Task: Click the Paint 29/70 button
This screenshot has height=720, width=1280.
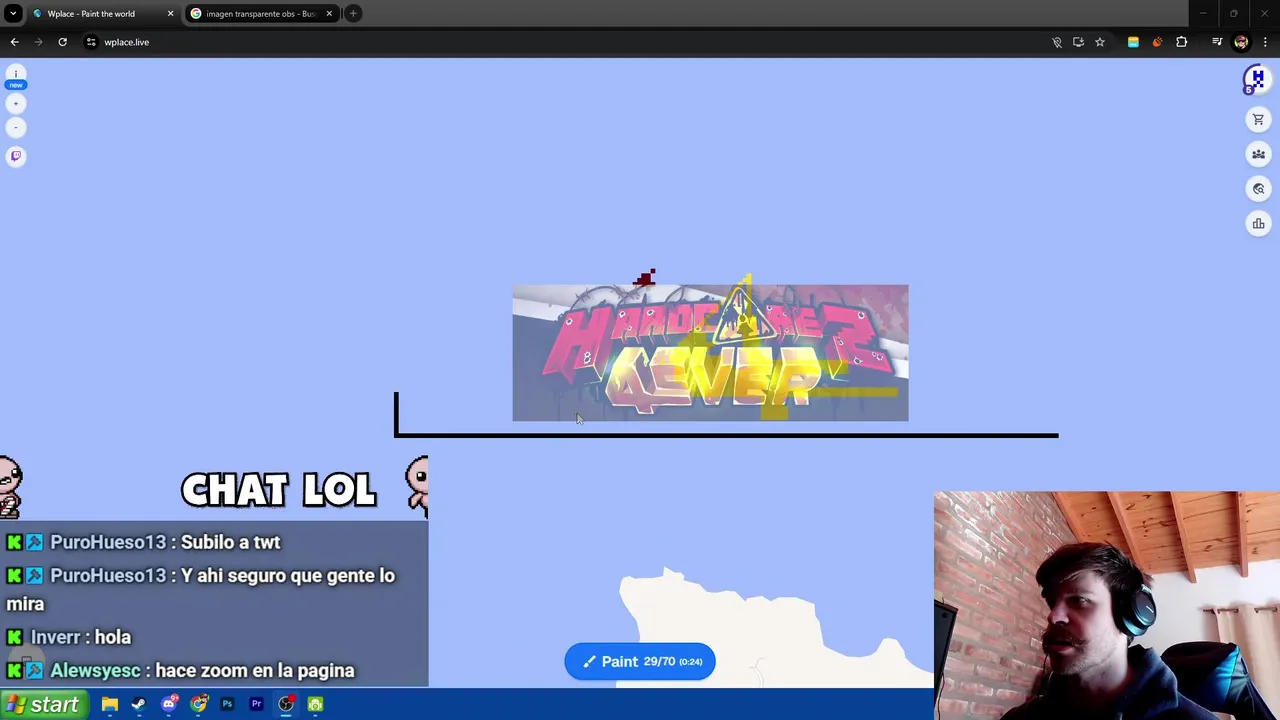Action: pos(640,661)
